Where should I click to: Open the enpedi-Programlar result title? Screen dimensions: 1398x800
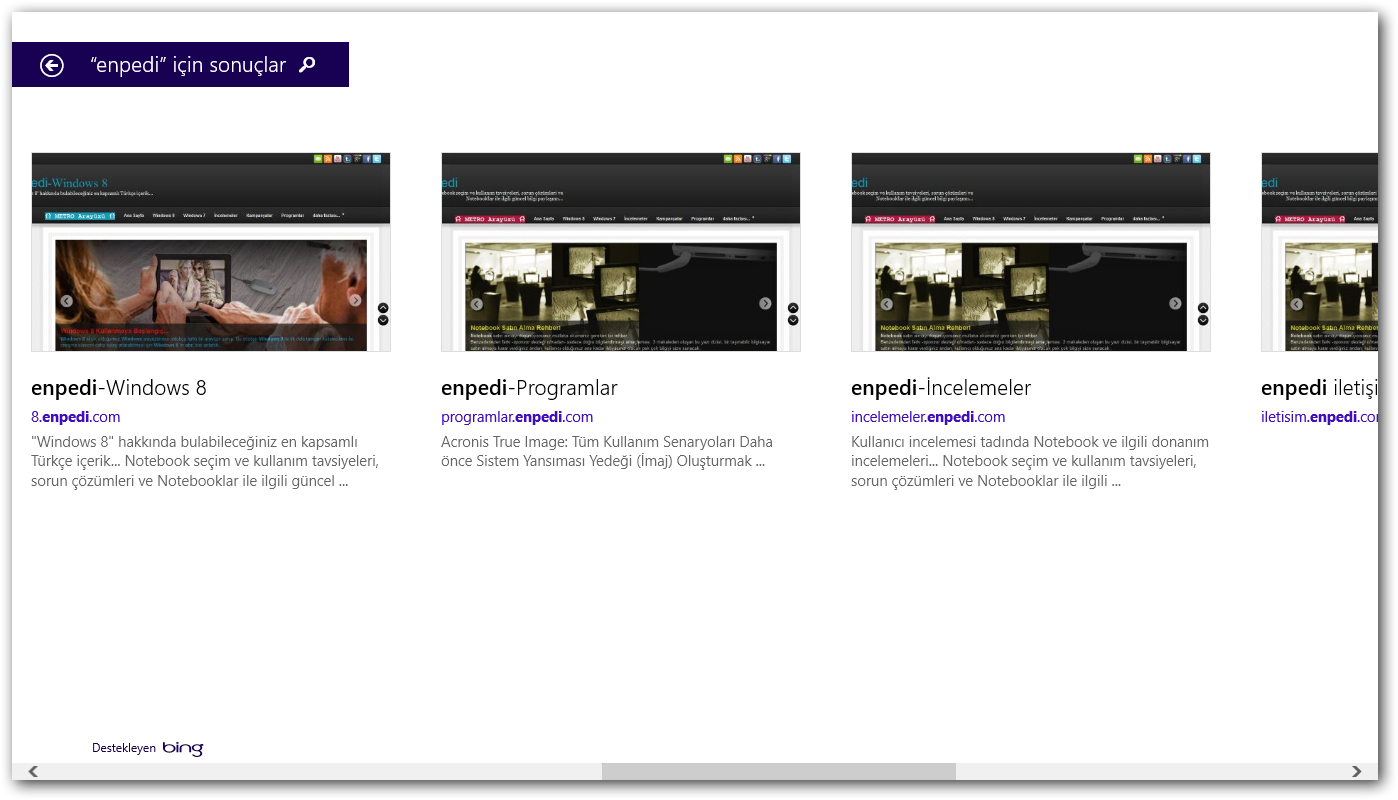tap(529, 388)
